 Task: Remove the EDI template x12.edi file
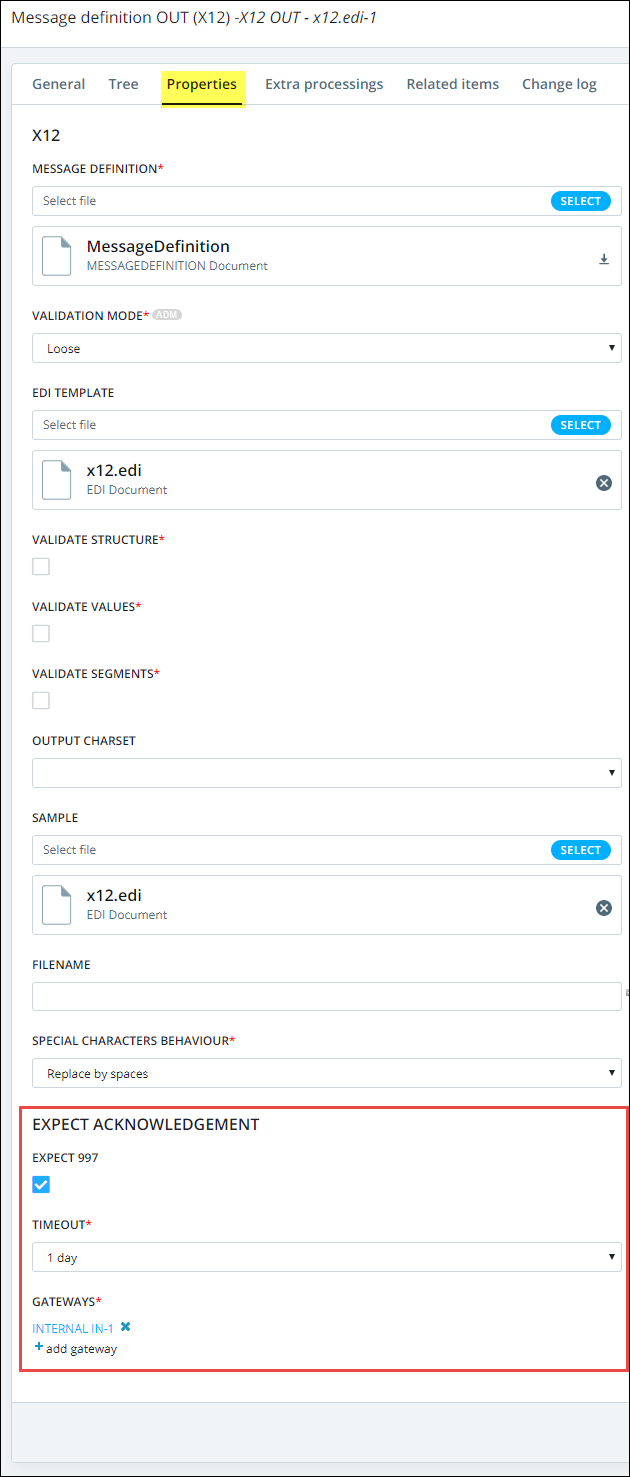point(604,483)
